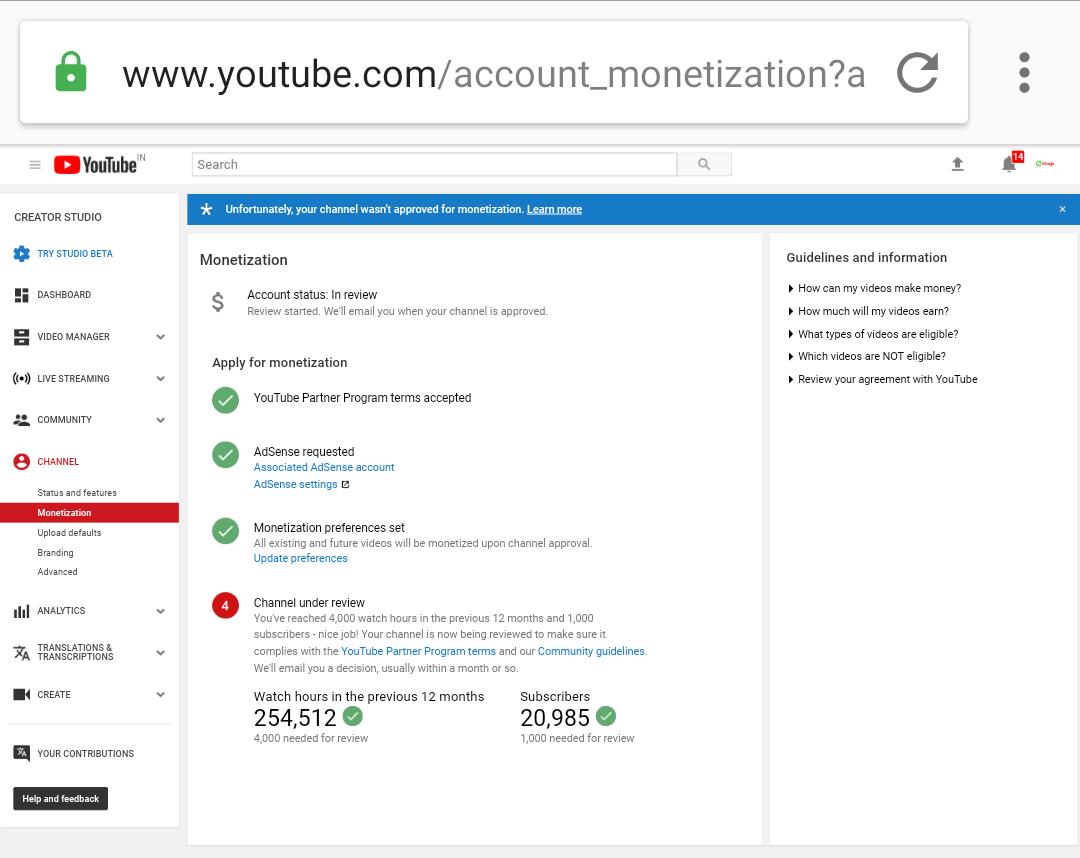Click the CREATOR STUDIO heading
Screen dimensions: 1080x858
(x=58, y=217)
